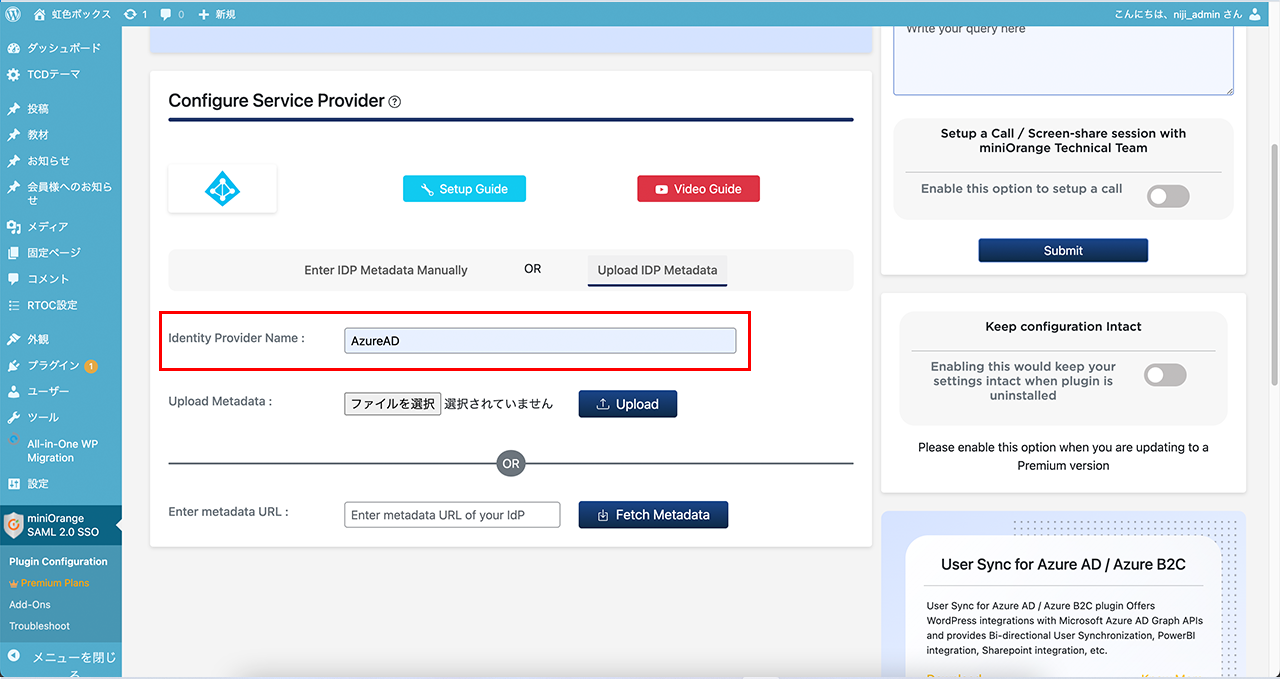
Task: Click ファイルを選択 file chooser button
Action: click(x=392, y=404)
